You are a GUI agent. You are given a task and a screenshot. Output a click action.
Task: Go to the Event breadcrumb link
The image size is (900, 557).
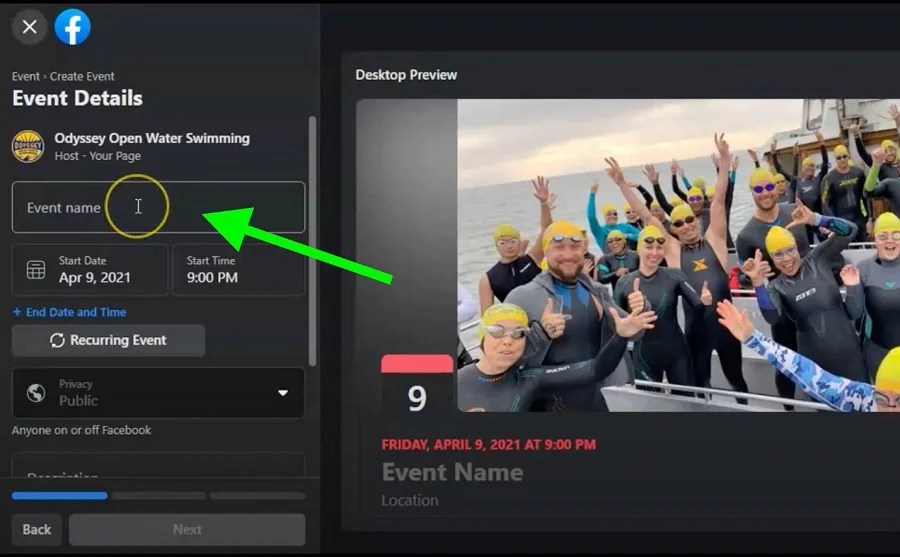pyautogui.click(x=25, y=76)
